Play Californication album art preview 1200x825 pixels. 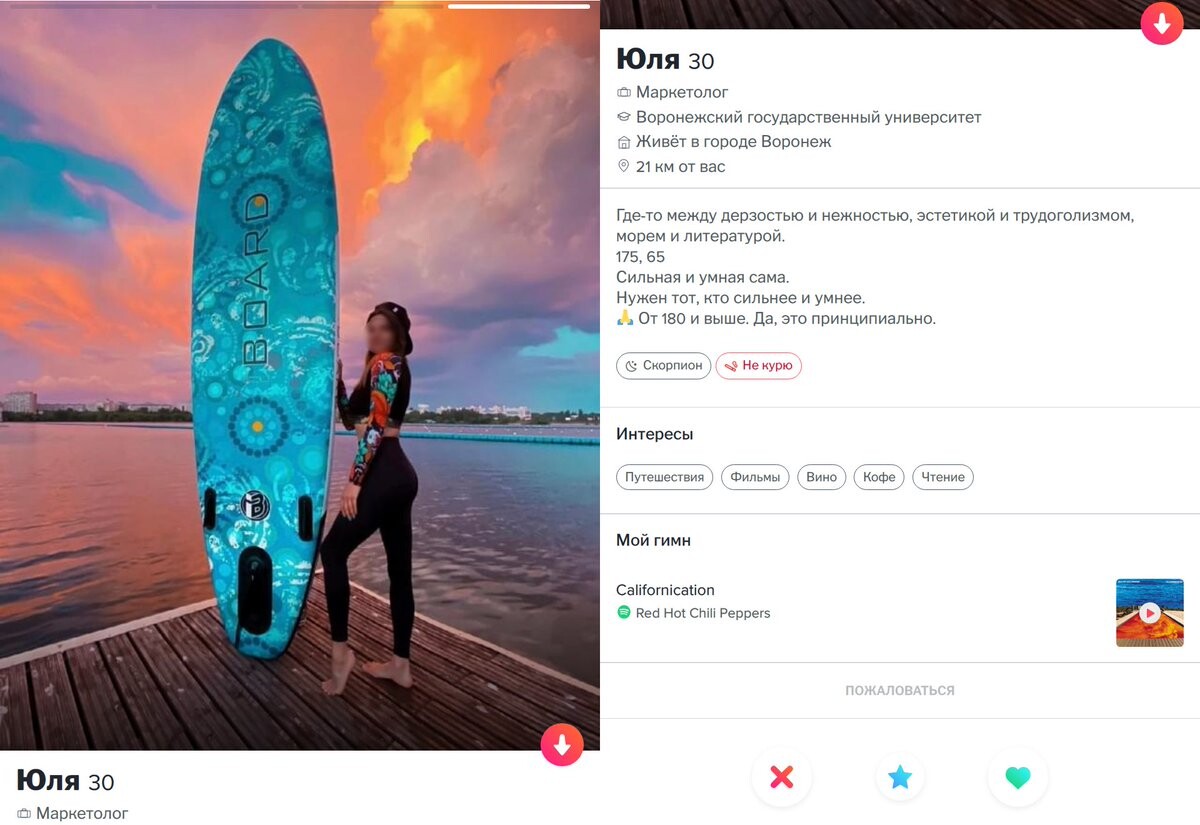tap(1150, 613)
